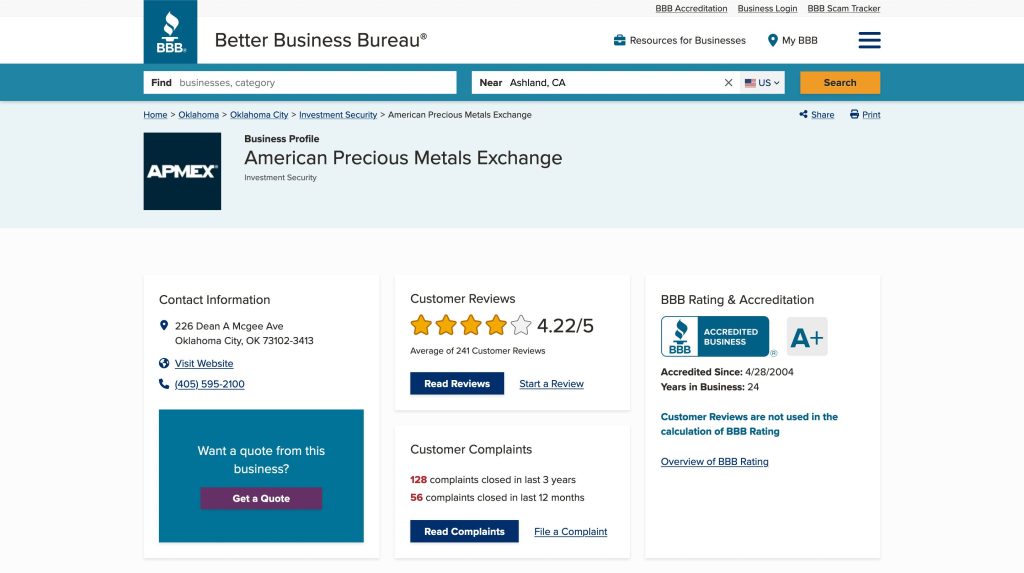Click the My BBB location pin icon

(773, 41)
